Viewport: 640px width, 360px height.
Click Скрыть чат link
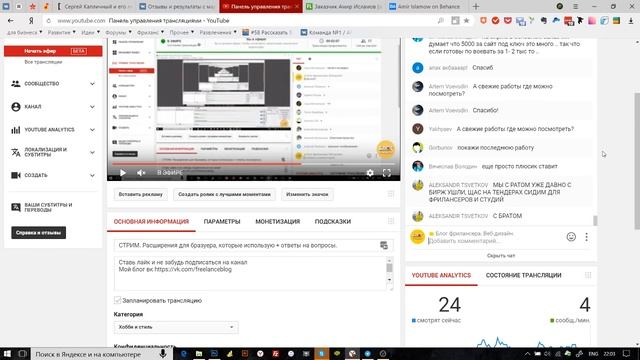tap(501, 256)
